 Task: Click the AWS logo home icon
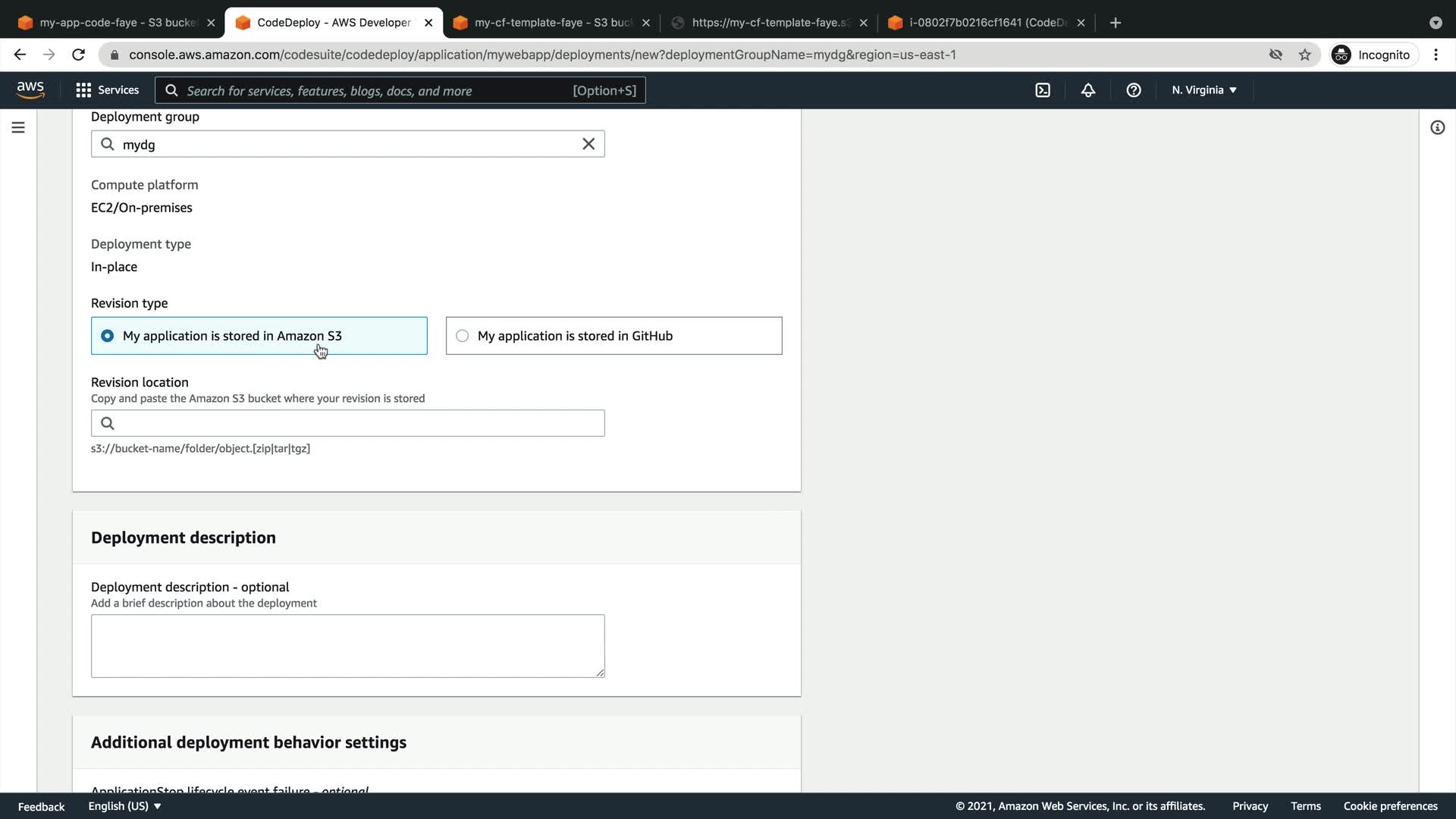[x=30, y=89]
